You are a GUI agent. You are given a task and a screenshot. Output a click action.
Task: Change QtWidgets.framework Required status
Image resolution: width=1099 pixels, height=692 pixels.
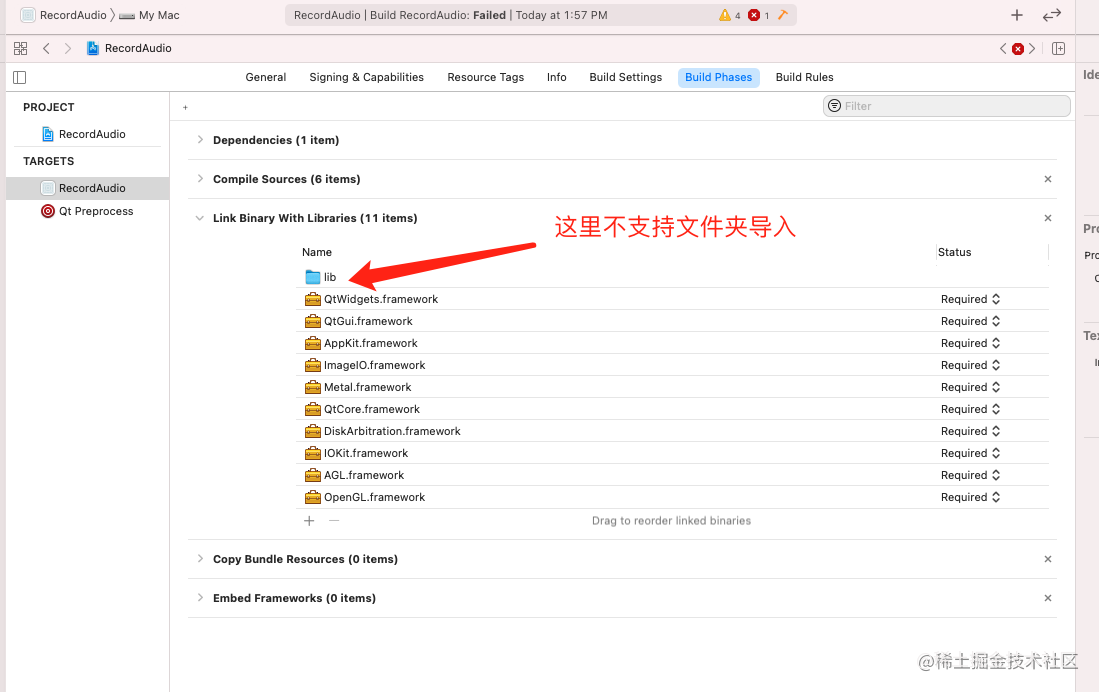coord(970,299)
